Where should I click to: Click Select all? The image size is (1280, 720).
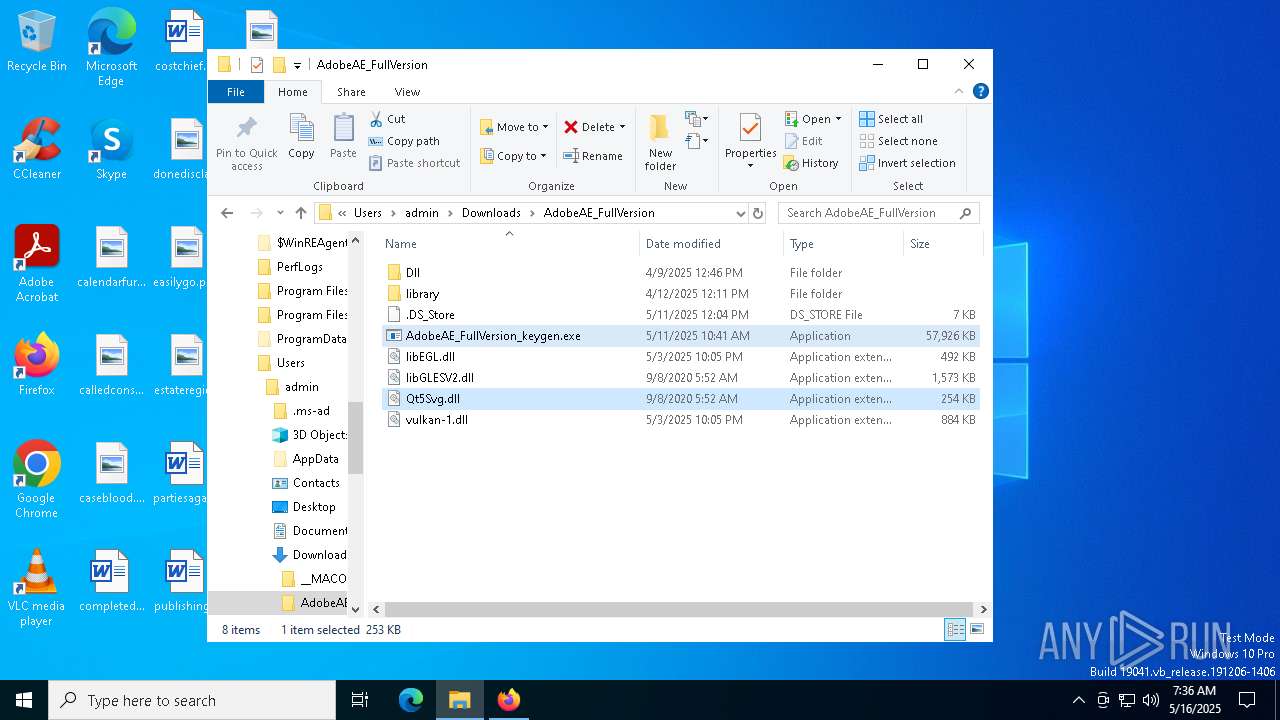coord(891,119)
